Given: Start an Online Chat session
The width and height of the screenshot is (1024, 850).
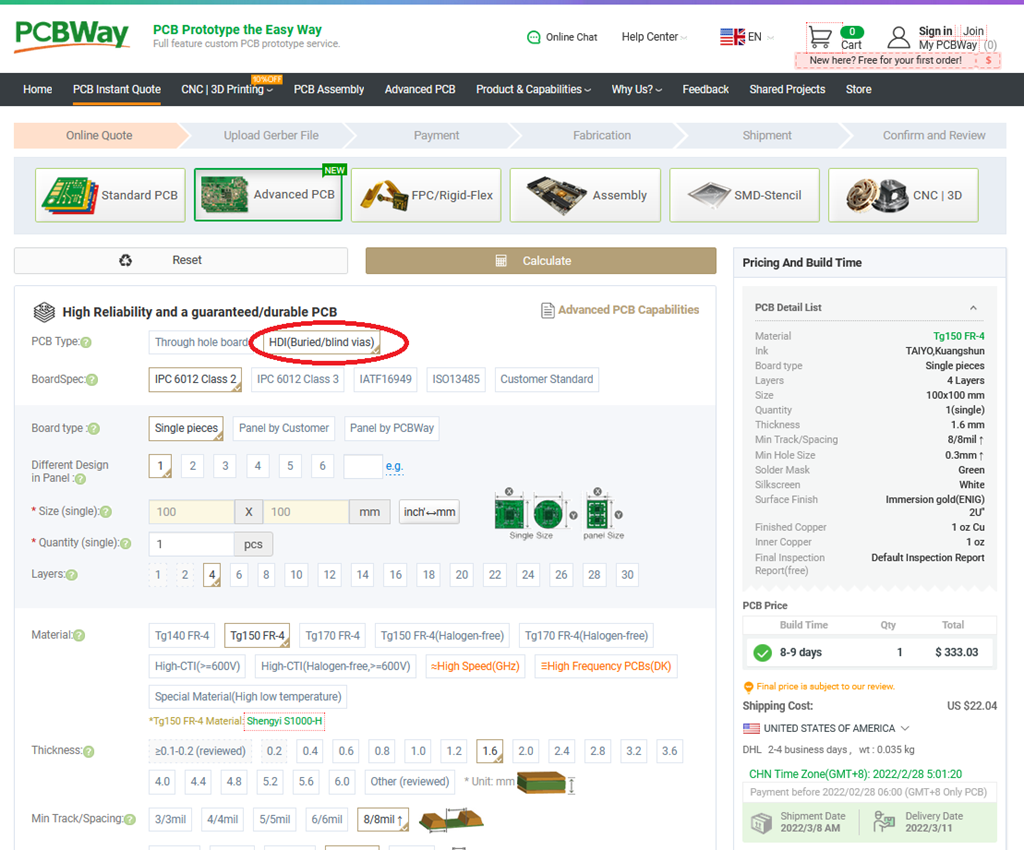Looking at the screenshot, I should [x=562, y=36].
